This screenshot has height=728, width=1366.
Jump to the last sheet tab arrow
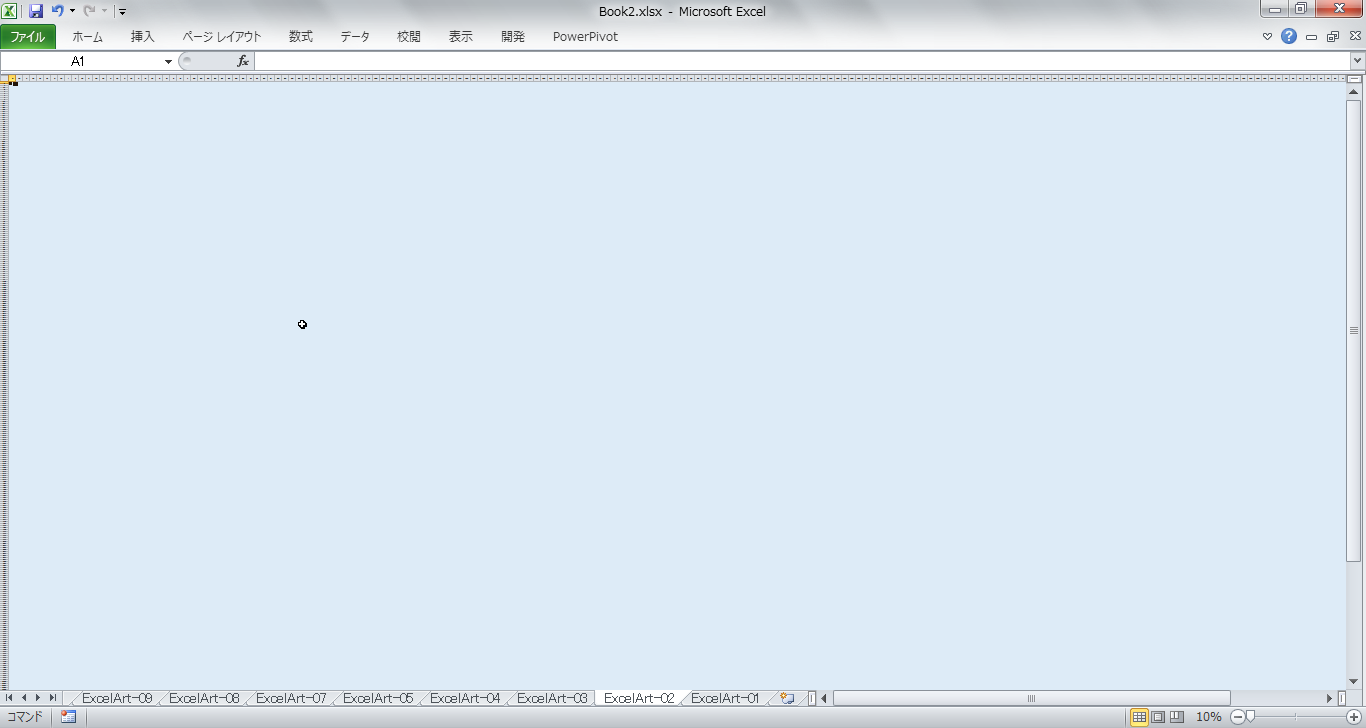tap(53, 698)
